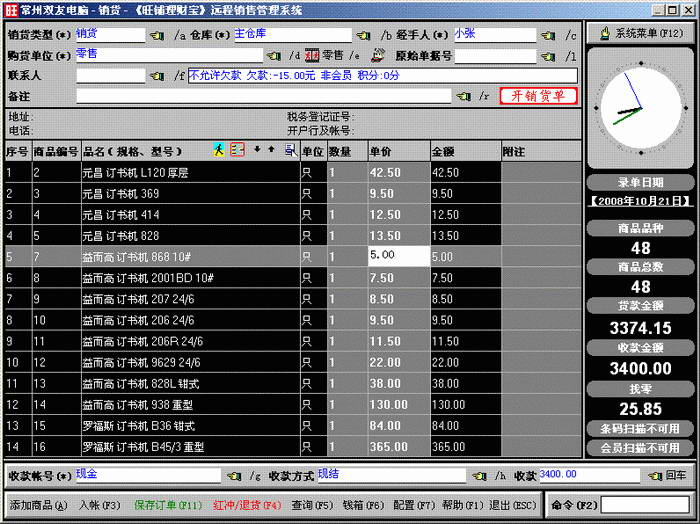Click the empty 联系人 input field
The width and height of the screenshot is (700, 524).
(111, 75)
